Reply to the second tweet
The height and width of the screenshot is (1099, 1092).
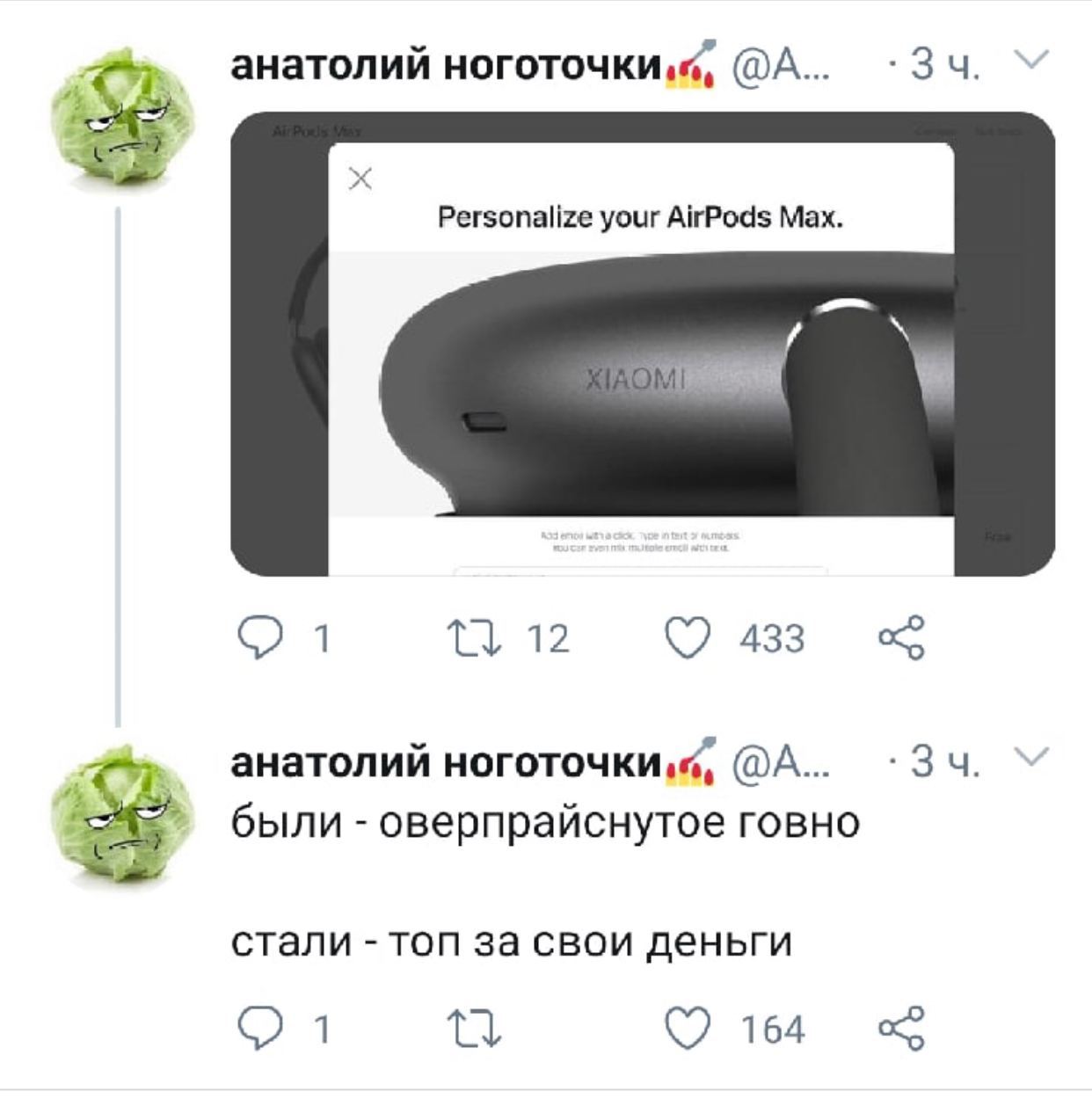pos(260,1028)
